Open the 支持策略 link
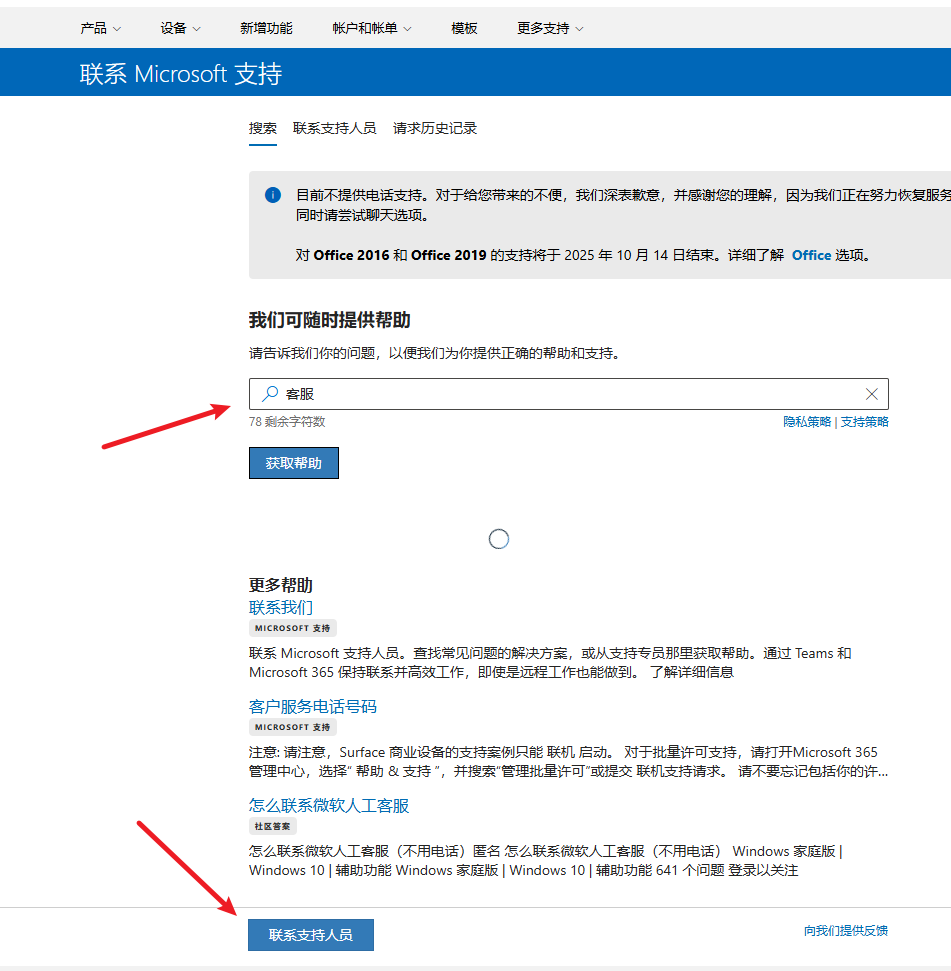Viewport: 951px width, 971px height. click(864, 422)
